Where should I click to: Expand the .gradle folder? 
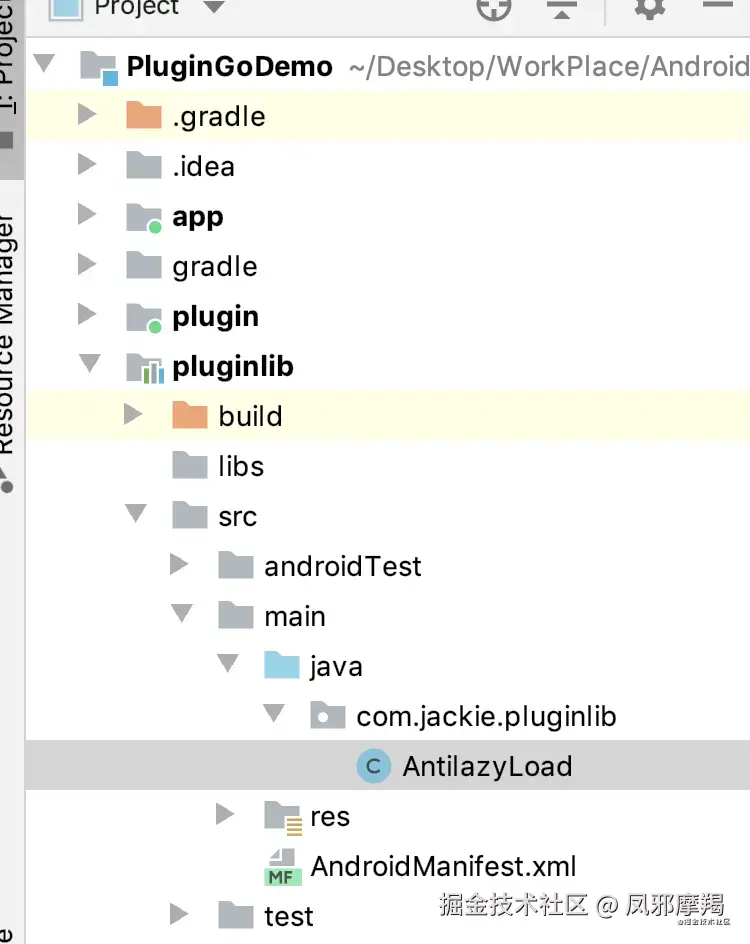pos(88,116)
